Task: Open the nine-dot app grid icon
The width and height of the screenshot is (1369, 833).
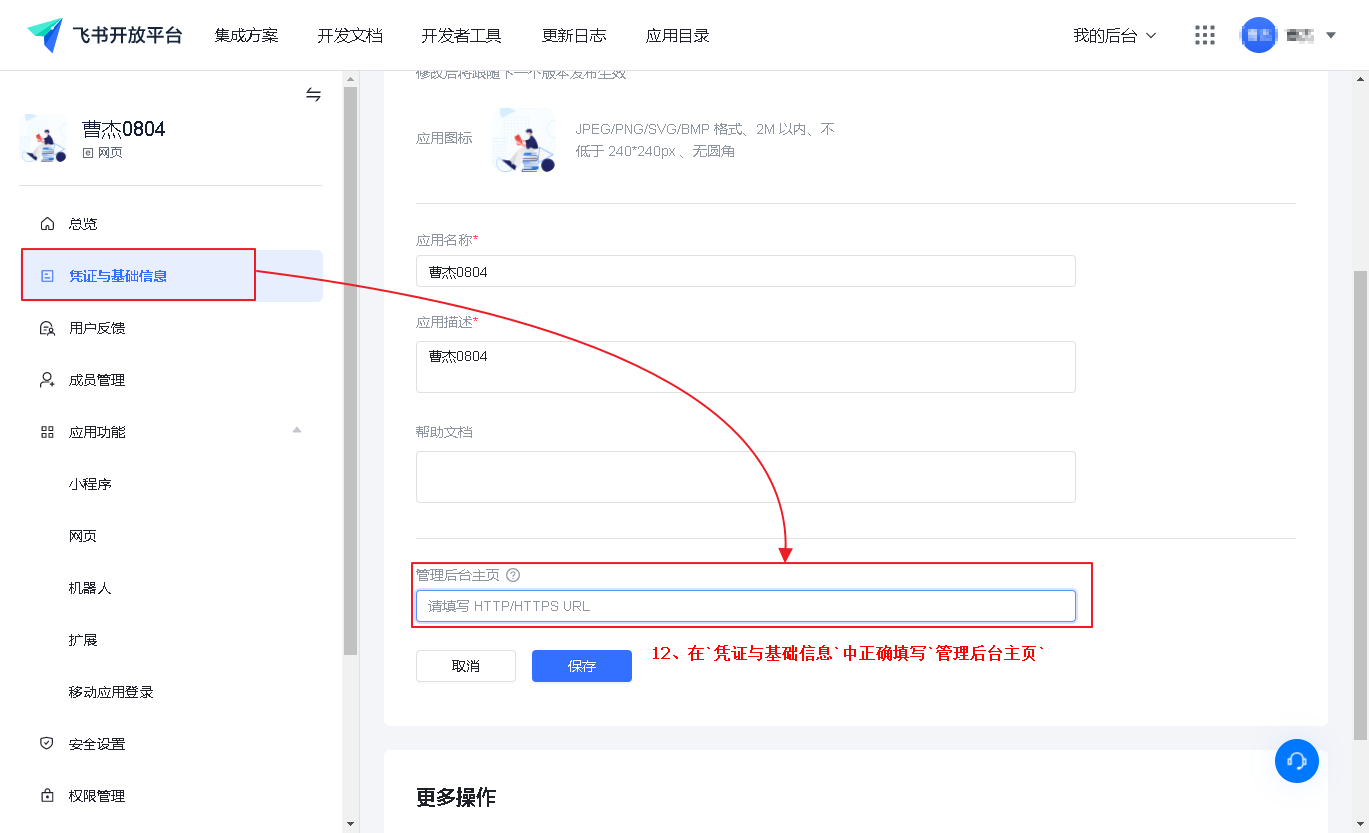Action: pos(1205,35)
